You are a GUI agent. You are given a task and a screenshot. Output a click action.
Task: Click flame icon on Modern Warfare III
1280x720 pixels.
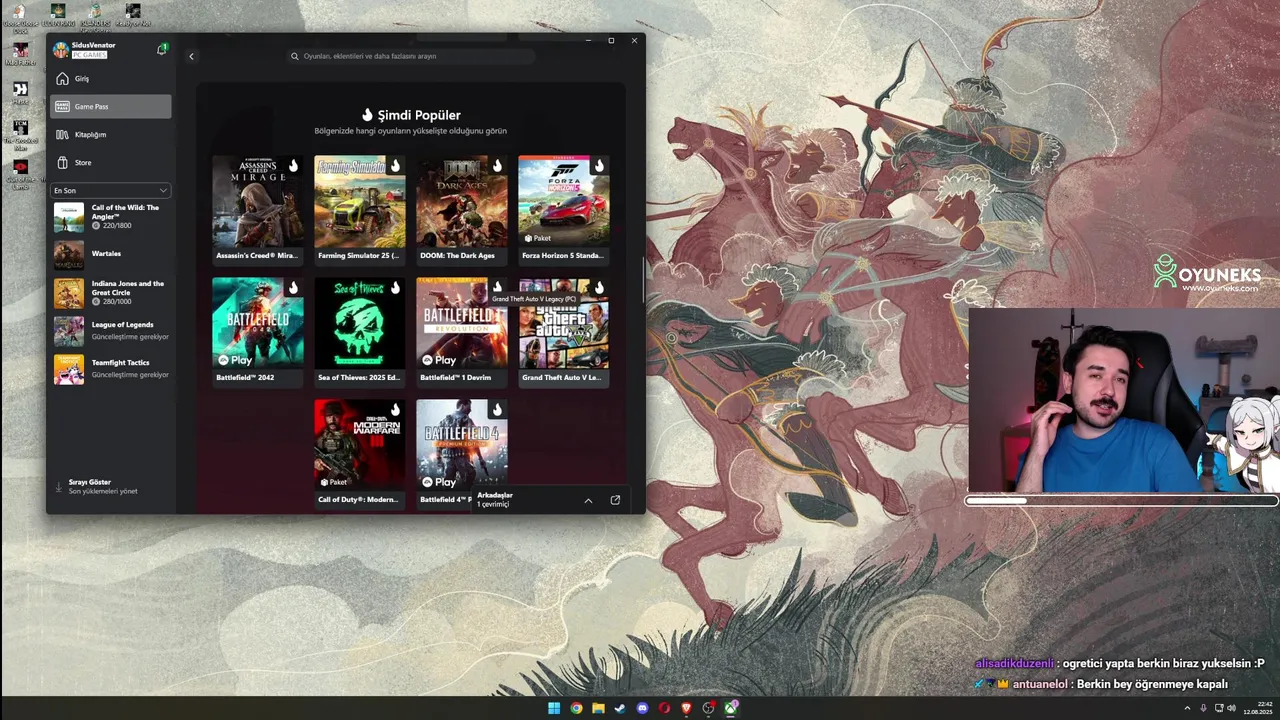[395, 410]
